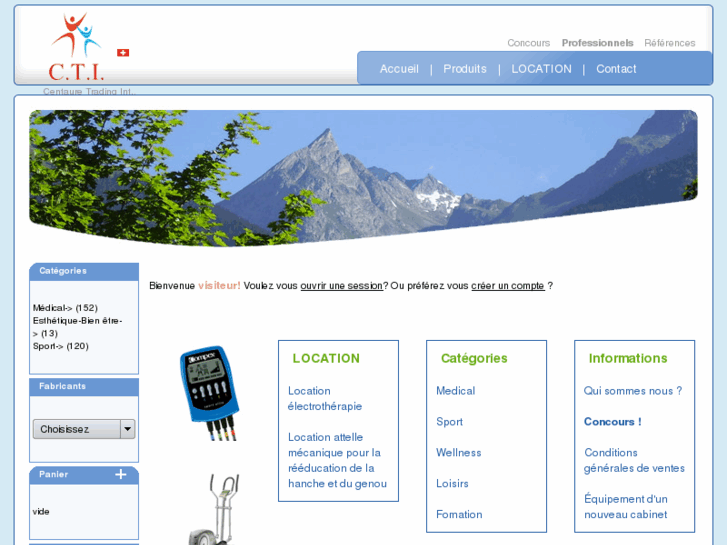The height and width of the screenshot is (545, 727).
Task: Open the Loisirs category link
Action: (x=452, y=484)
